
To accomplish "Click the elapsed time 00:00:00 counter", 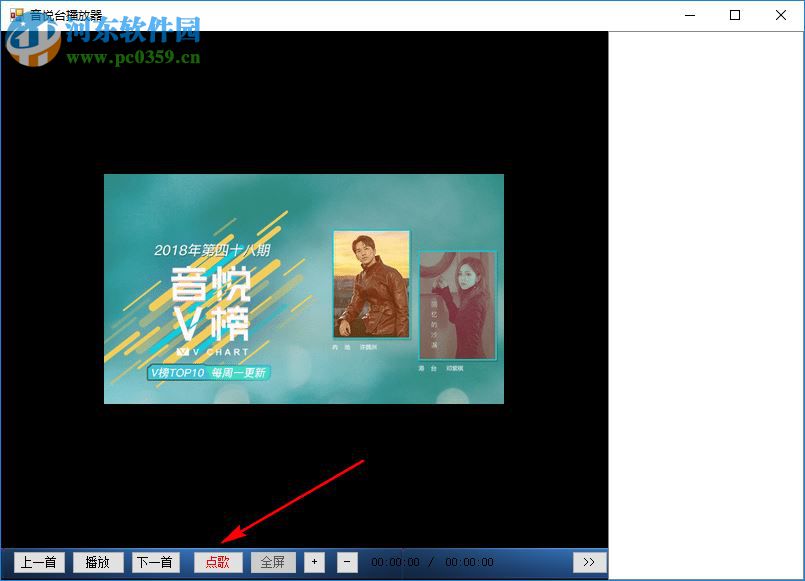I will [x=397, y=562].
